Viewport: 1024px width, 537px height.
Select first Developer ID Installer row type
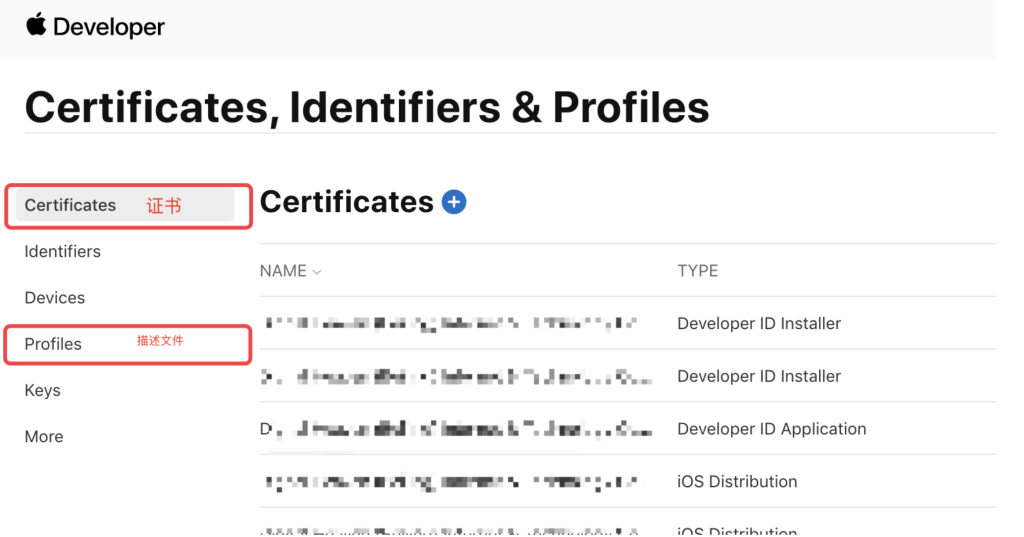[759, 323]
